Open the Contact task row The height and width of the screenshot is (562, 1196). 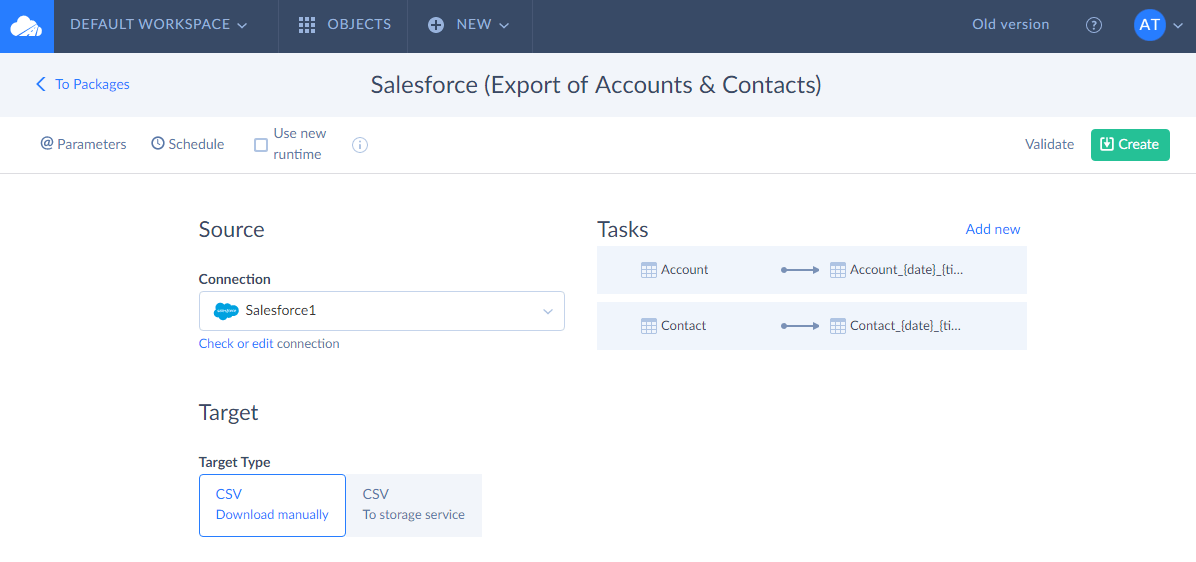click(812, 326)
